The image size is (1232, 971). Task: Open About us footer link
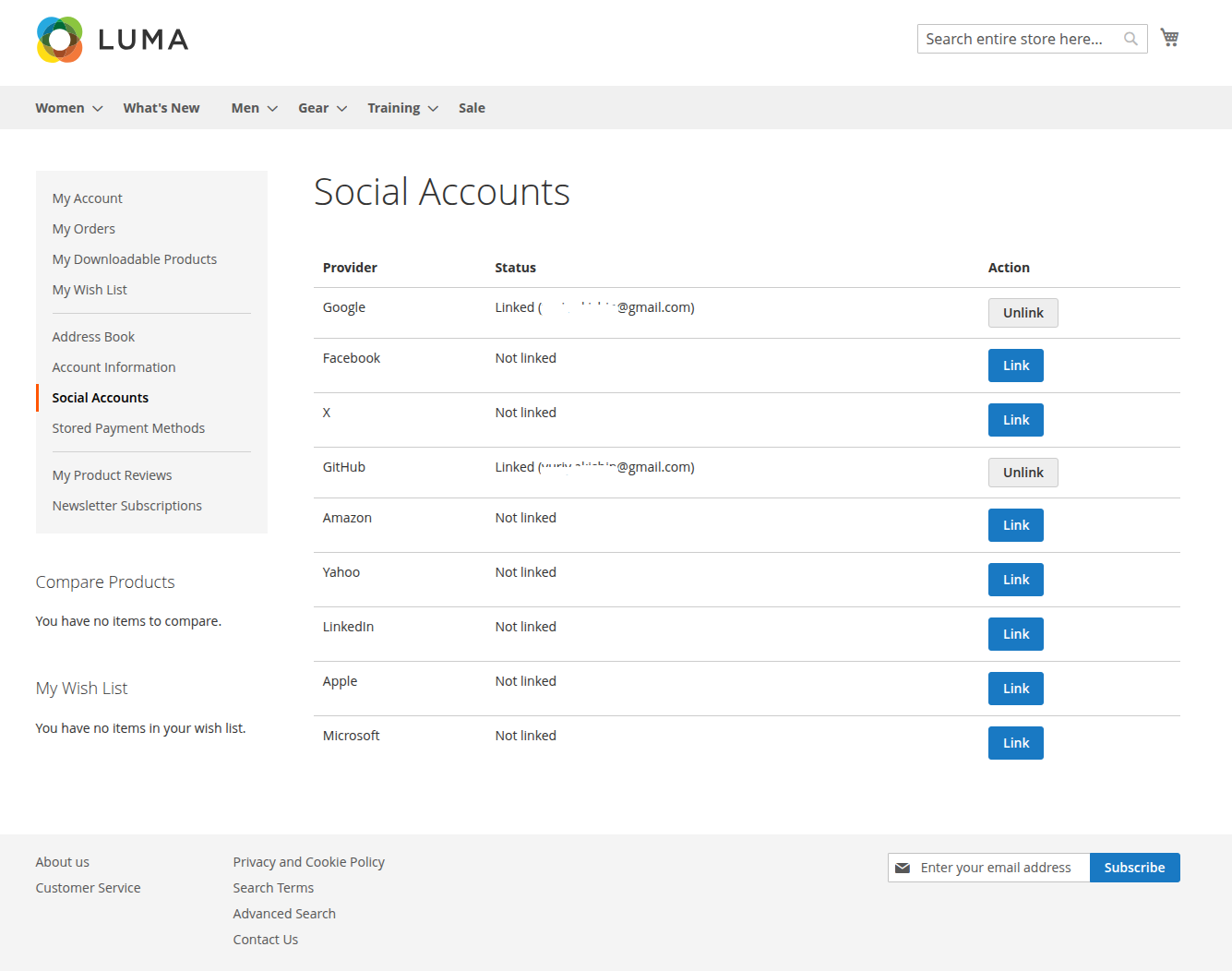click(x=63, y=862)
